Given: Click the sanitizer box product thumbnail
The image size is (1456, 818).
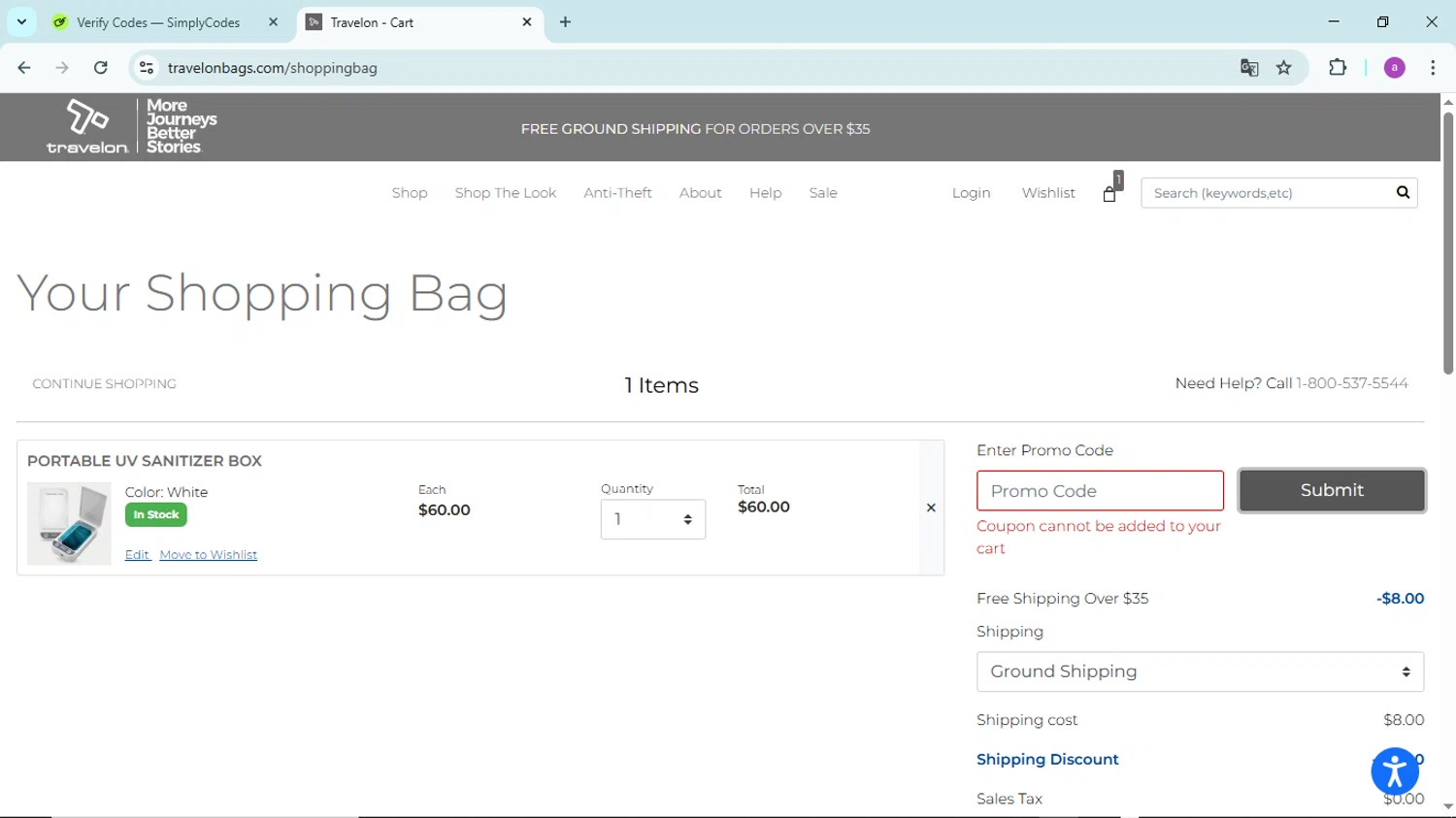Looking at the screenshot, I should [x=69, y=524].
